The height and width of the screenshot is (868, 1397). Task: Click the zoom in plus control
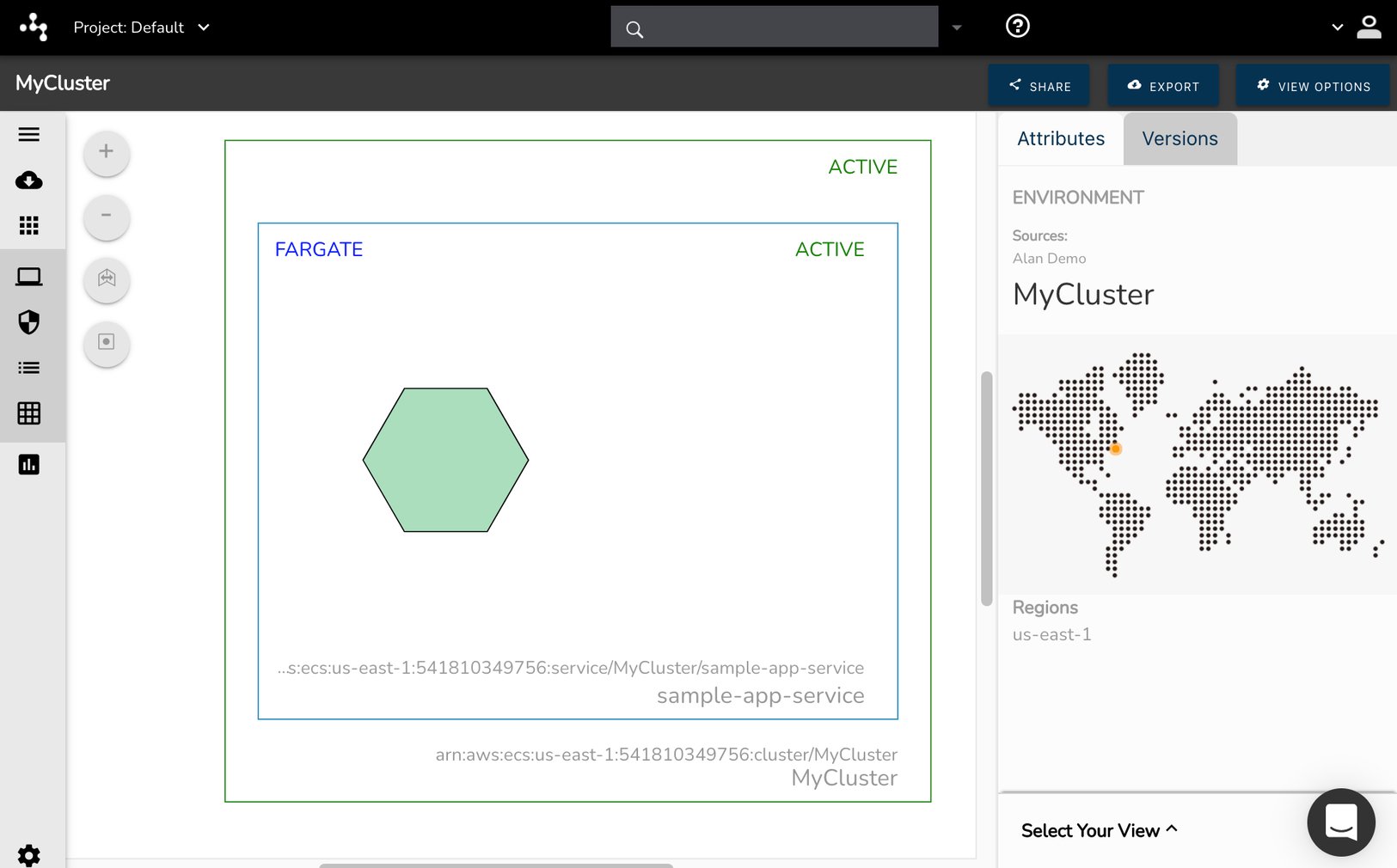tap(106, 152)
